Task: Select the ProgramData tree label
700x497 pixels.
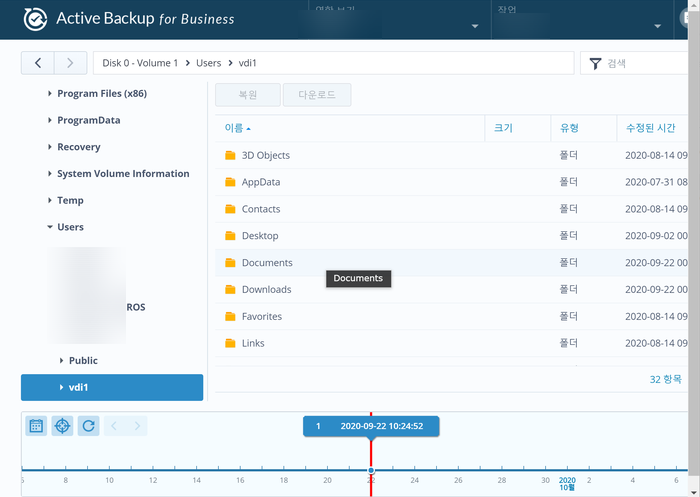Action: pyautogui.click(x=88, y=120)
